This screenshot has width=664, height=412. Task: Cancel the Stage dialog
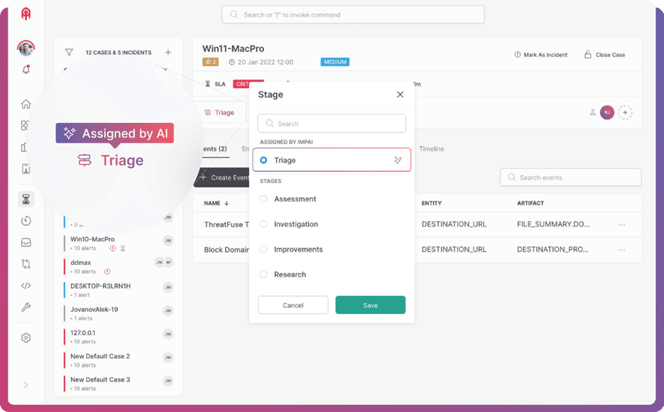(x=293, y=305)
